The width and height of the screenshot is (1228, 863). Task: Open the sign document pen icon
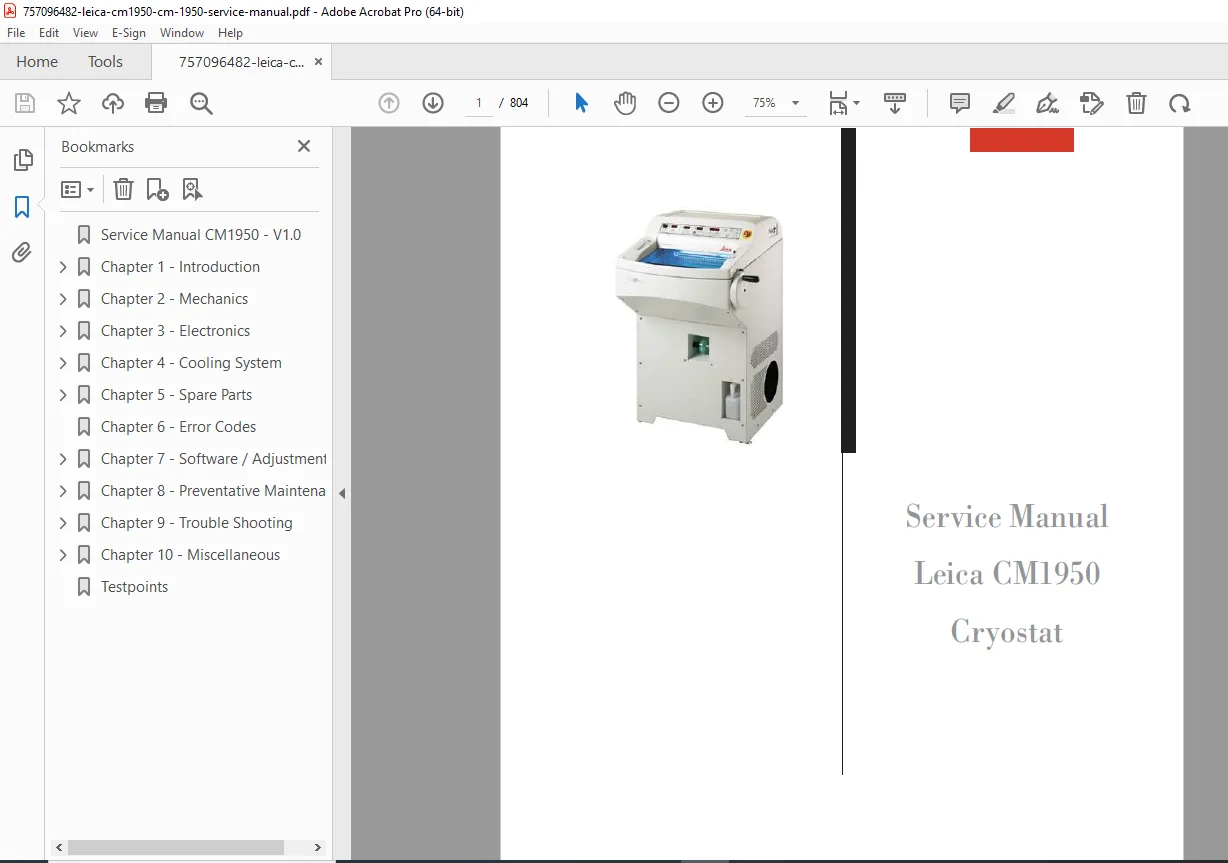pyautogui.click(x=1047, y=103)
